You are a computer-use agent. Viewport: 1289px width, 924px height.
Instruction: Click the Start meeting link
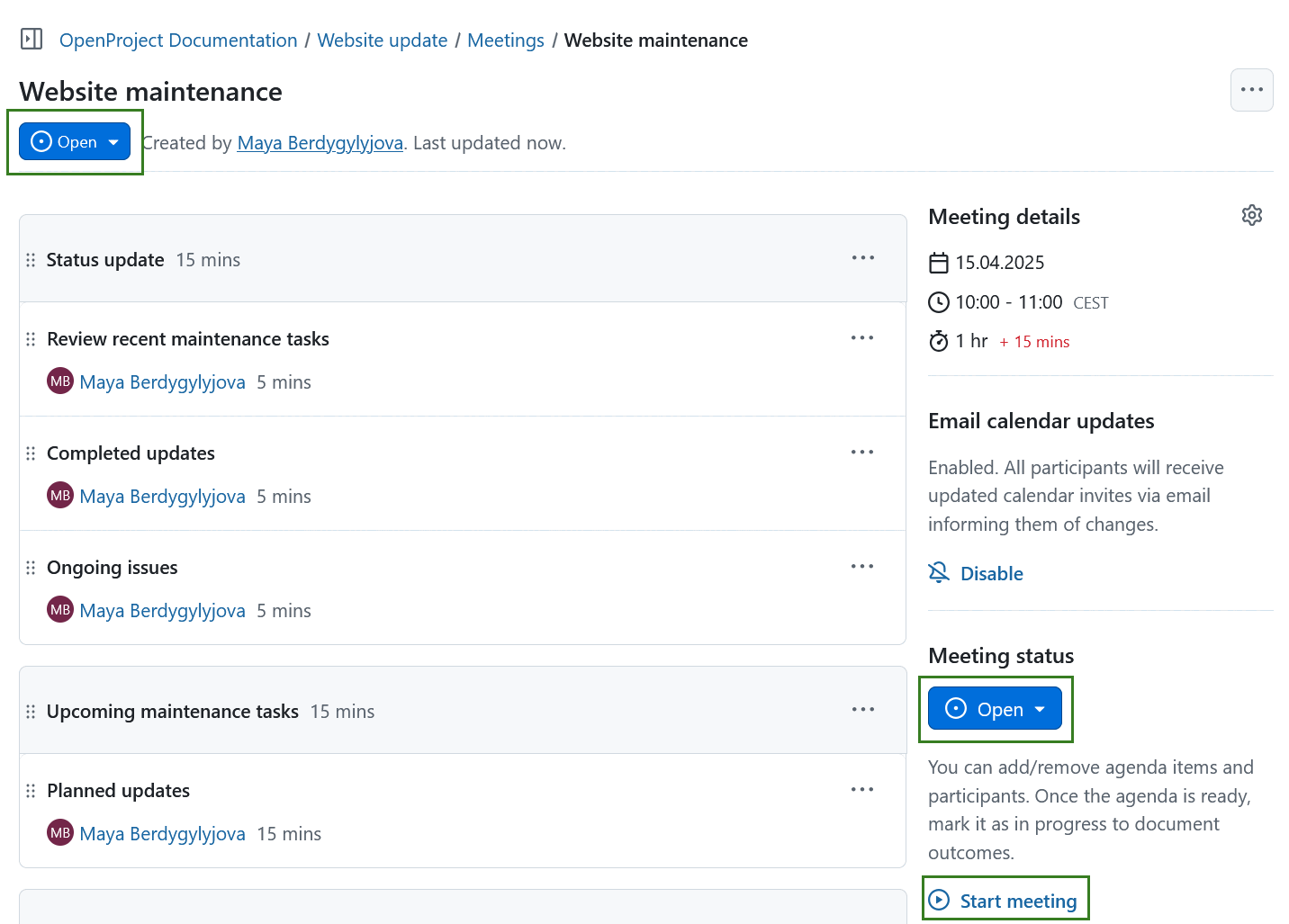[x=1018, y=901]
